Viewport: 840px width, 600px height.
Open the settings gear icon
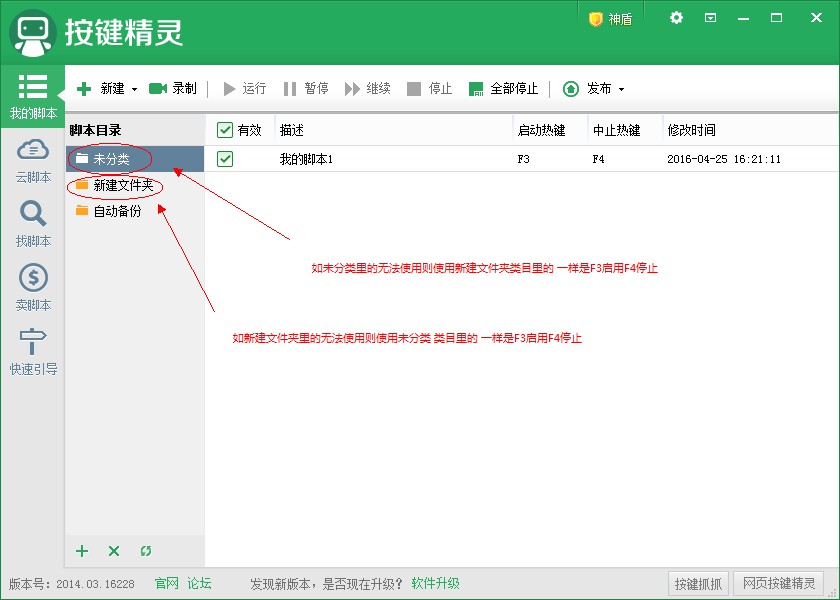tap(676, 18)
